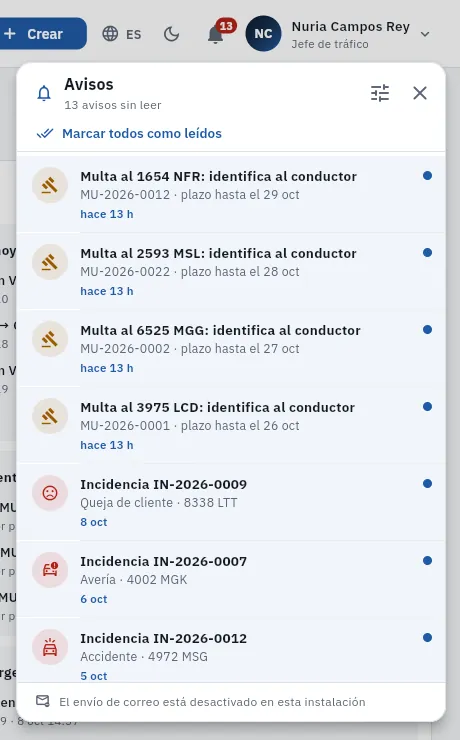Screen dimensions: 460x740
Task: Click the '8 oct' date label
Action: click(93, 522)
